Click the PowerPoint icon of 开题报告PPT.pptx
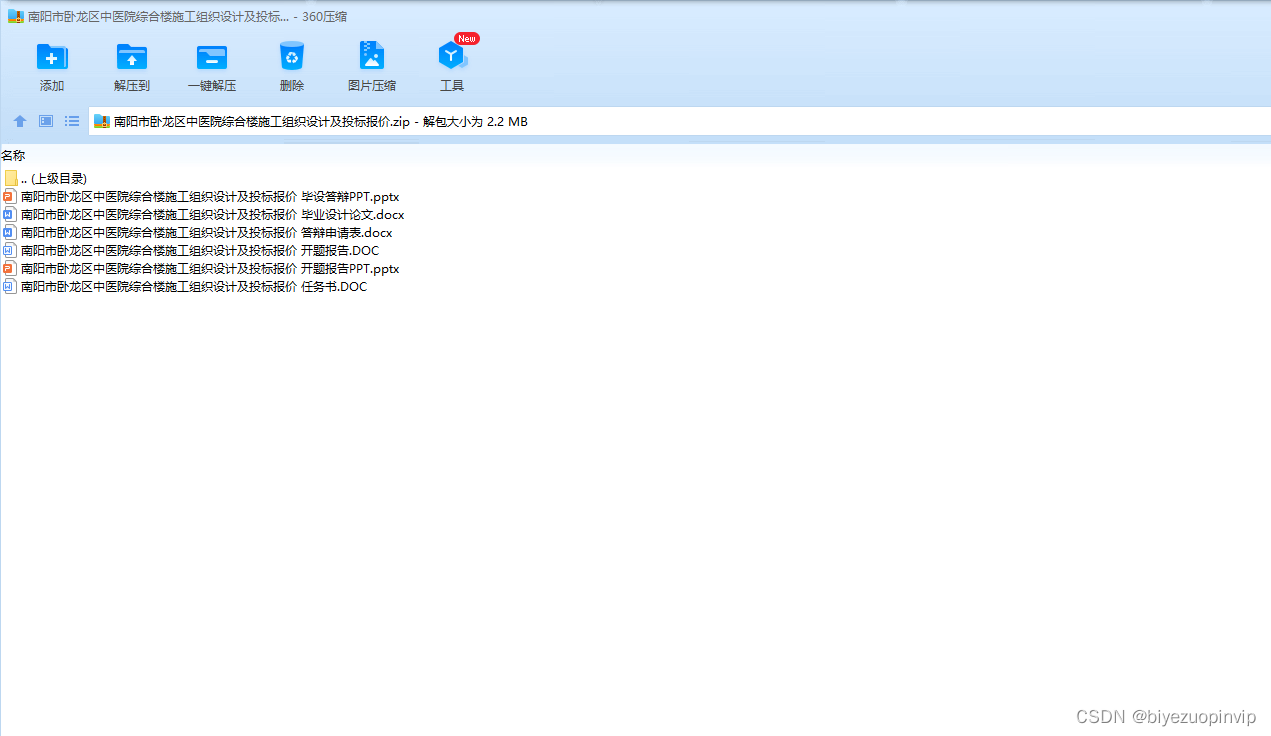The image size is (1271, 736). tap(10, 269)
